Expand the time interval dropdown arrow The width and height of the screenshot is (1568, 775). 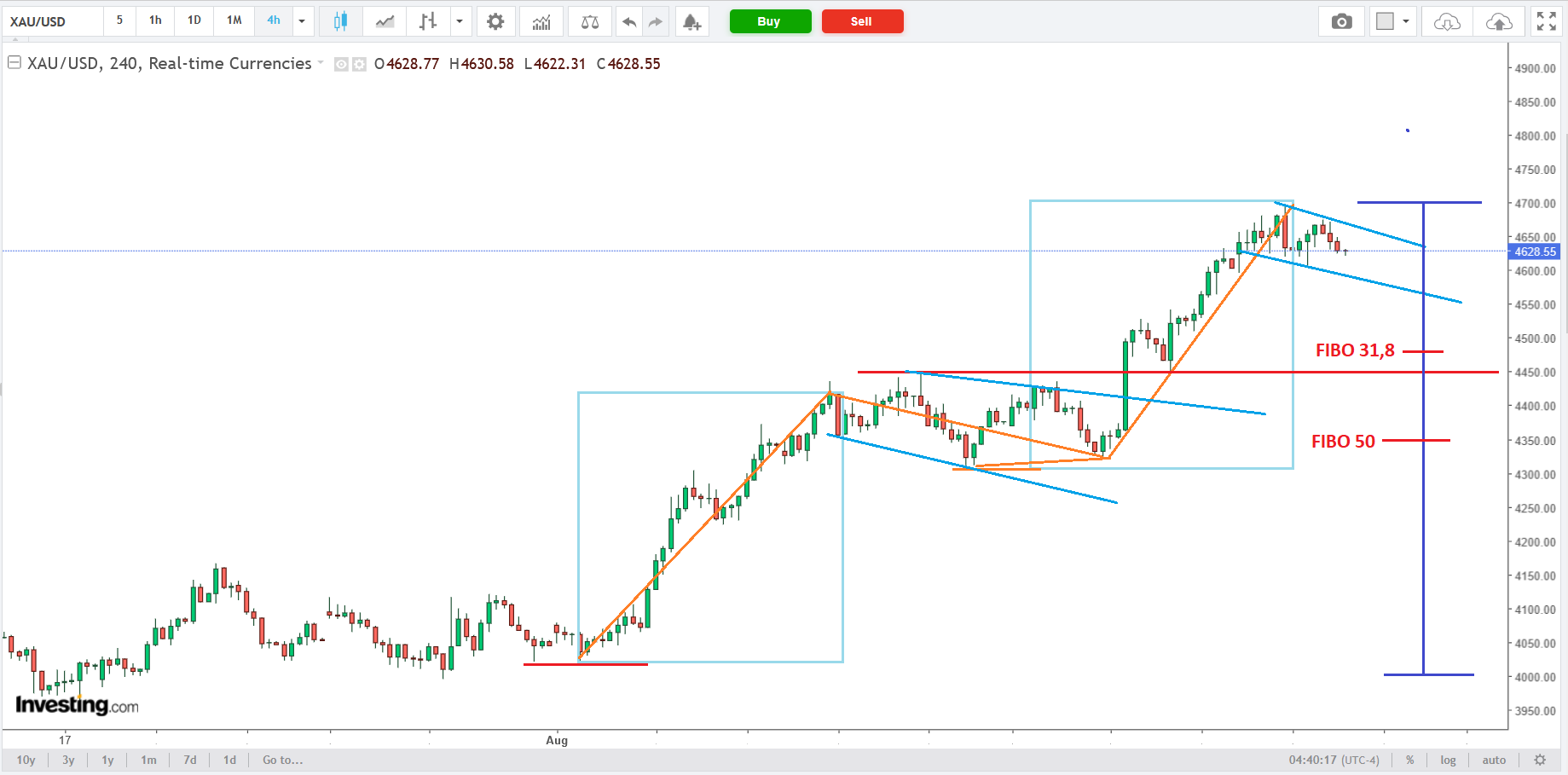point(302,21)
